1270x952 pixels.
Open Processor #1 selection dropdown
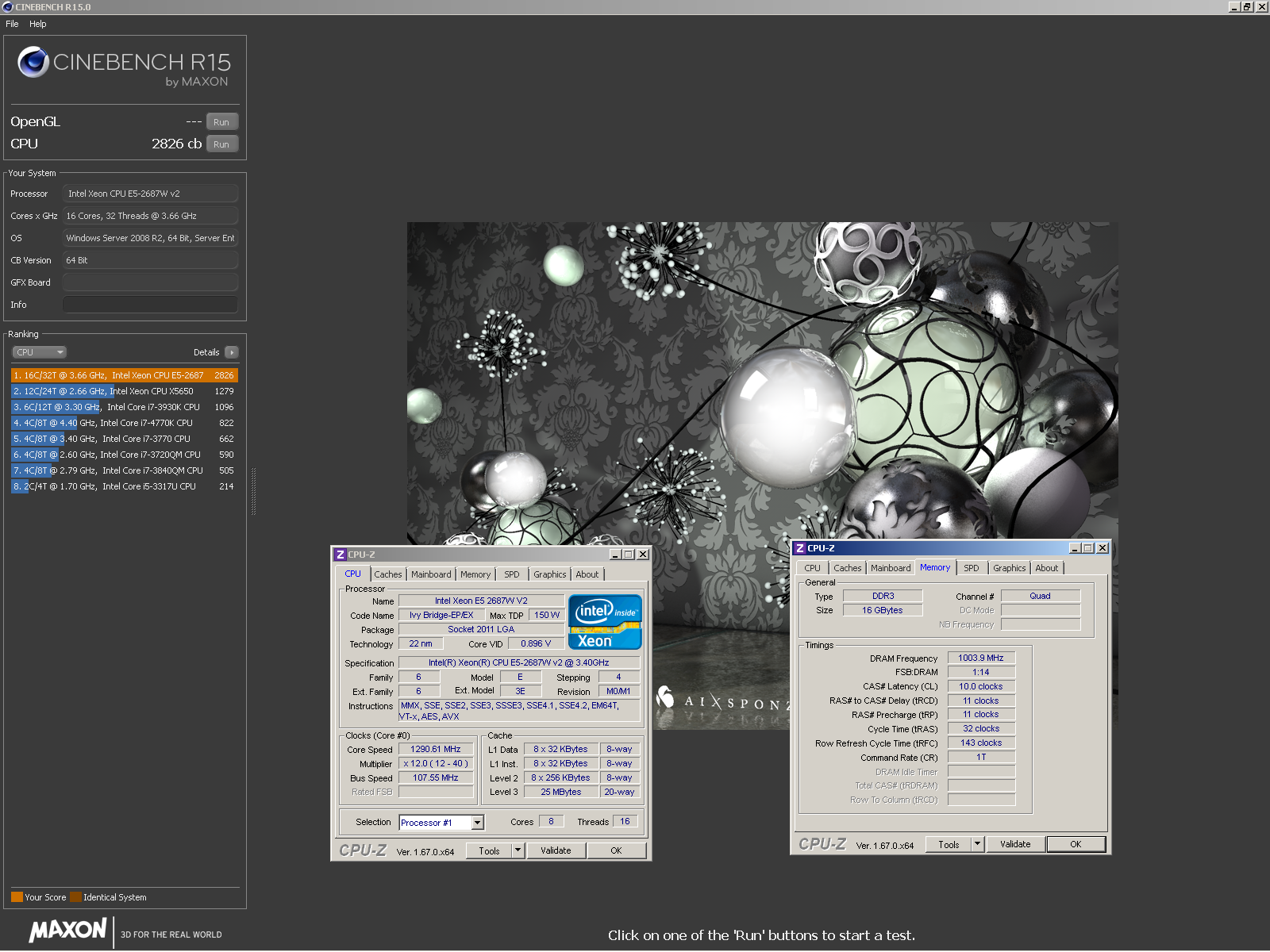pos(441,823)
